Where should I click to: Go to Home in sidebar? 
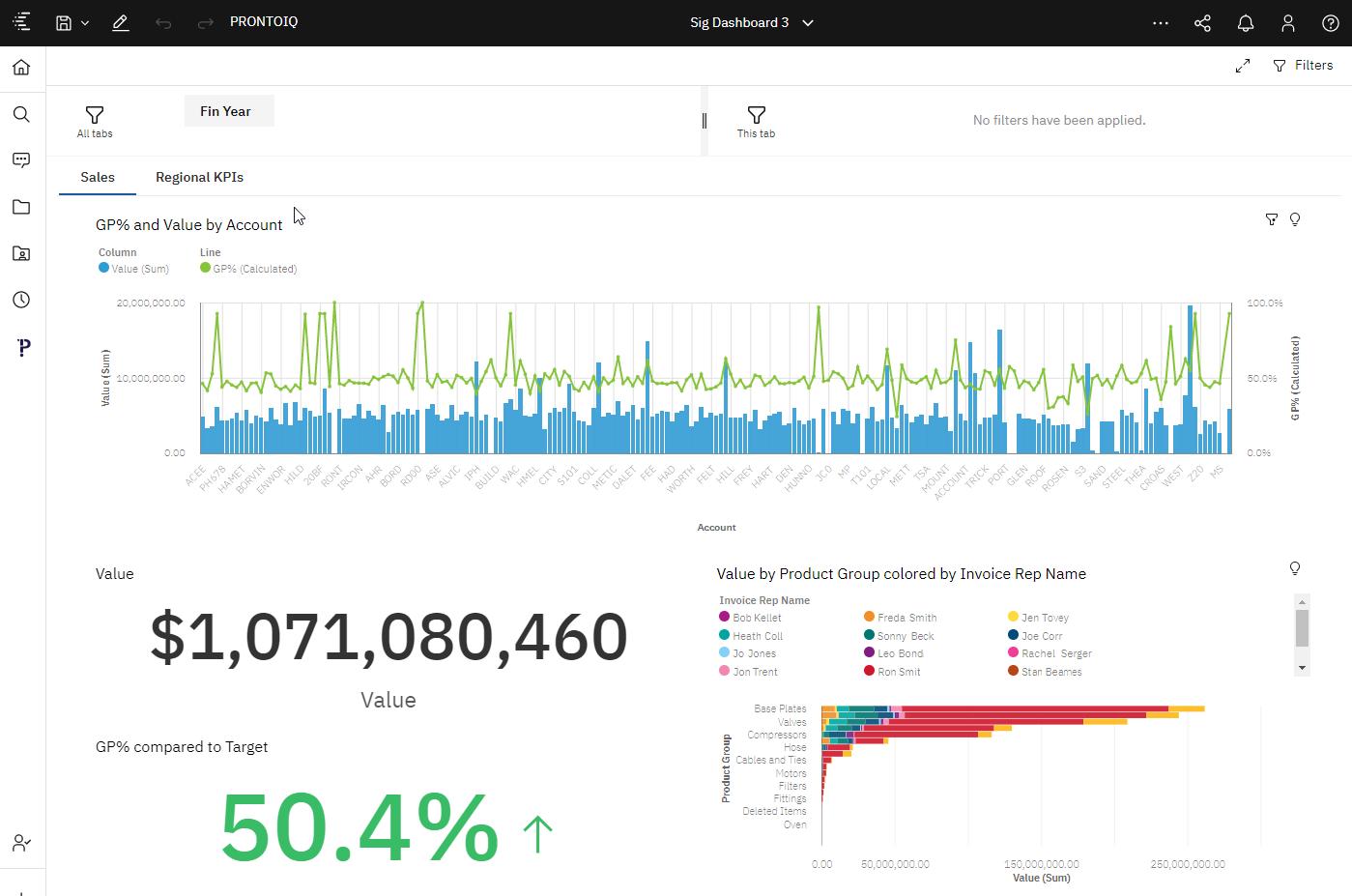(22, 68)
